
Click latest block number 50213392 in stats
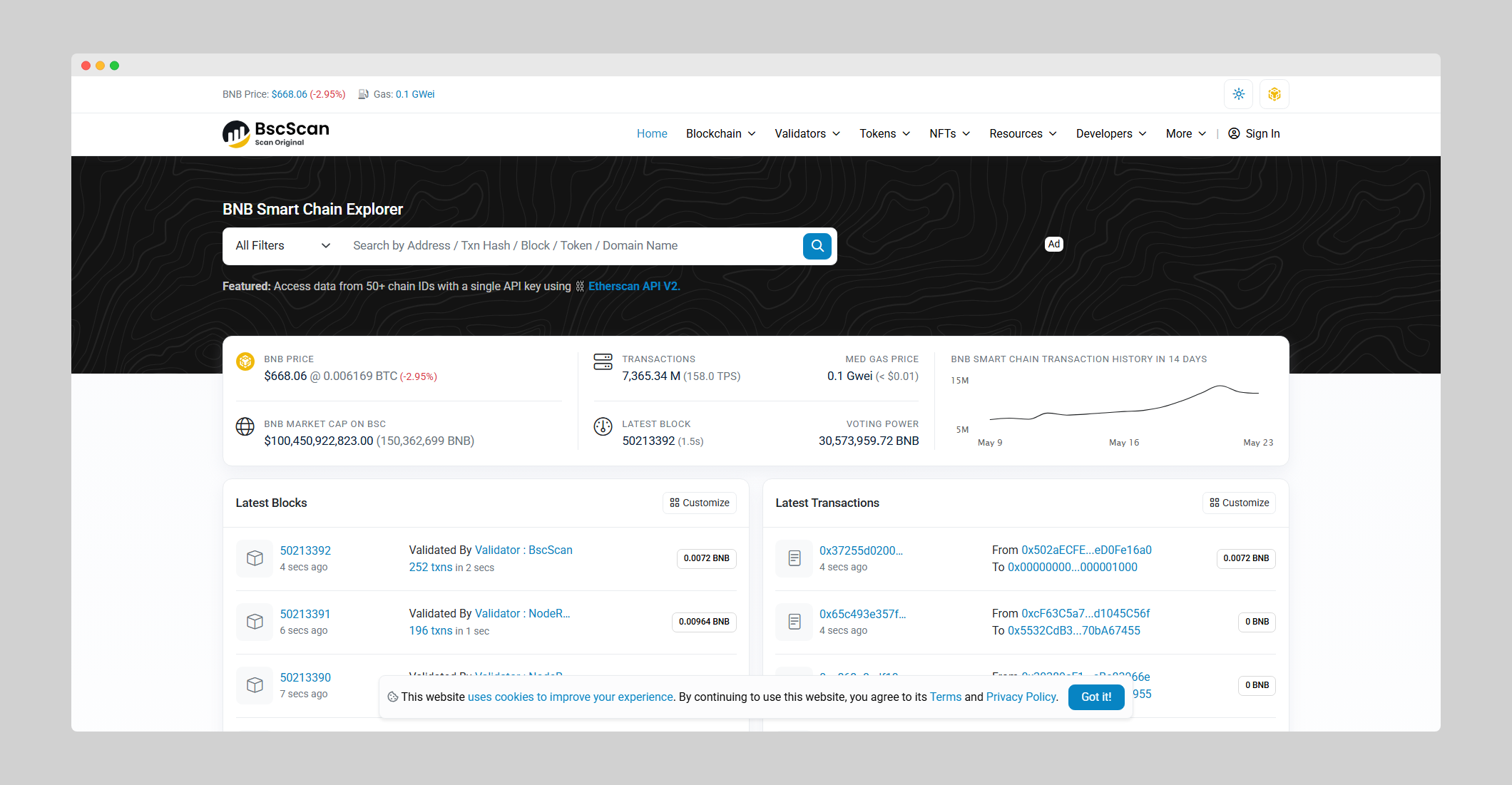point(648,441)
